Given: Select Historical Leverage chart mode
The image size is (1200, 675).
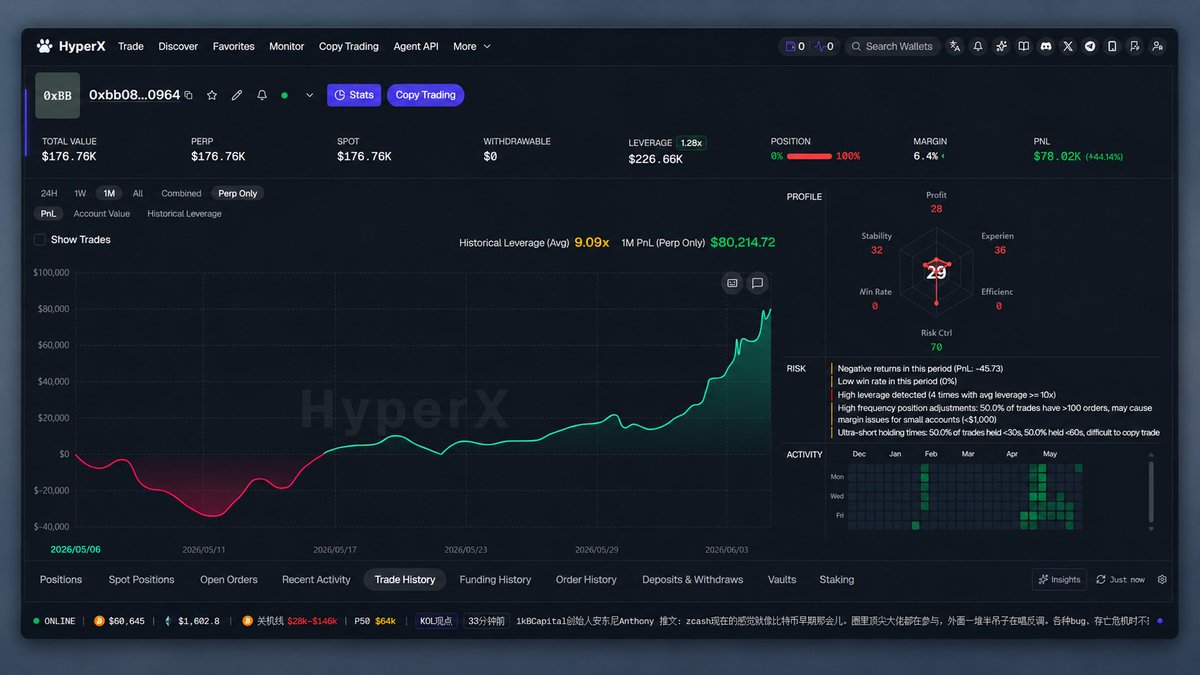Looking at the screenshot, I should (184, 213).
